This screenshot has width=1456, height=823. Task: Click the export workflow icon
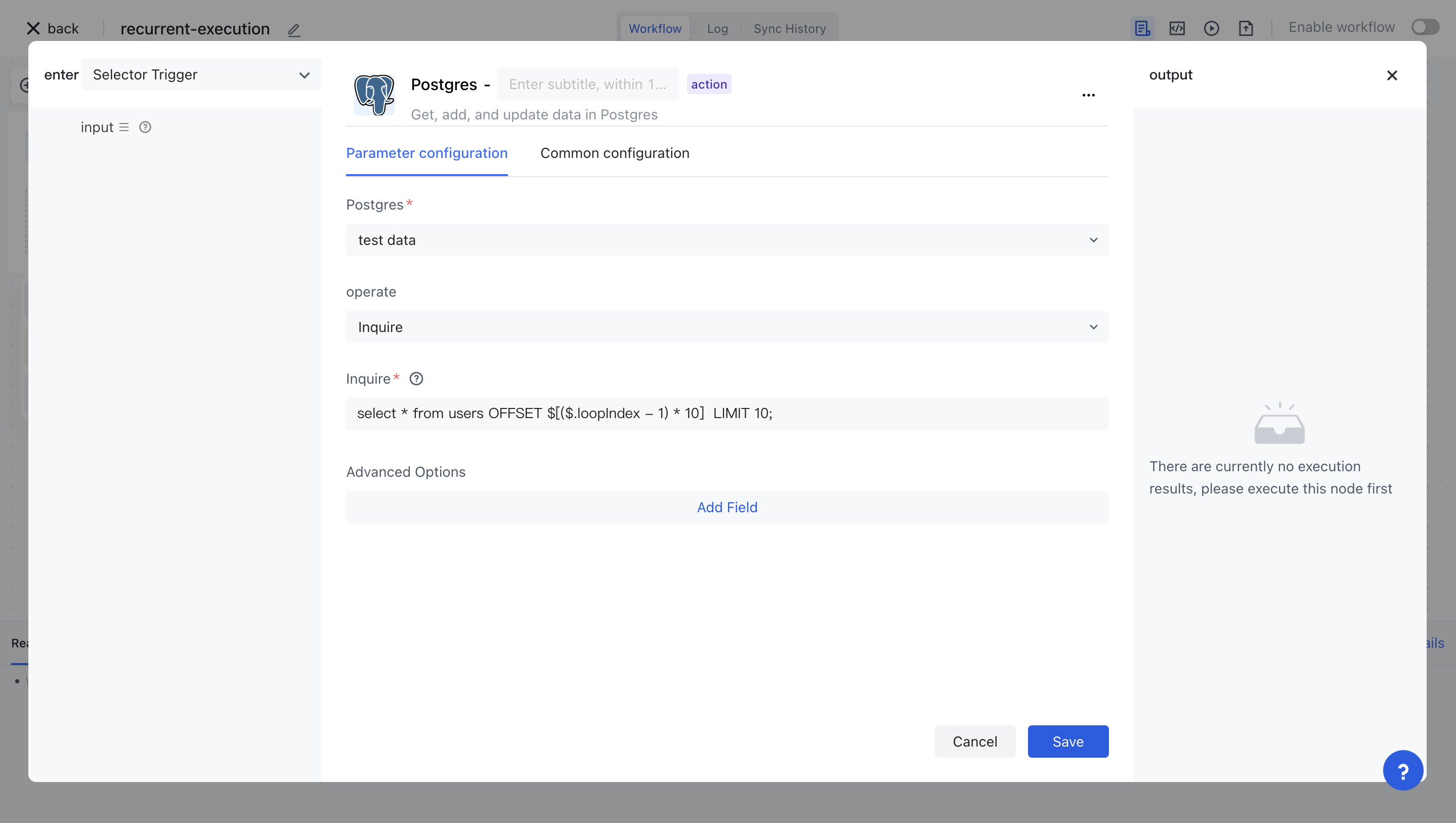[1246, 28]
